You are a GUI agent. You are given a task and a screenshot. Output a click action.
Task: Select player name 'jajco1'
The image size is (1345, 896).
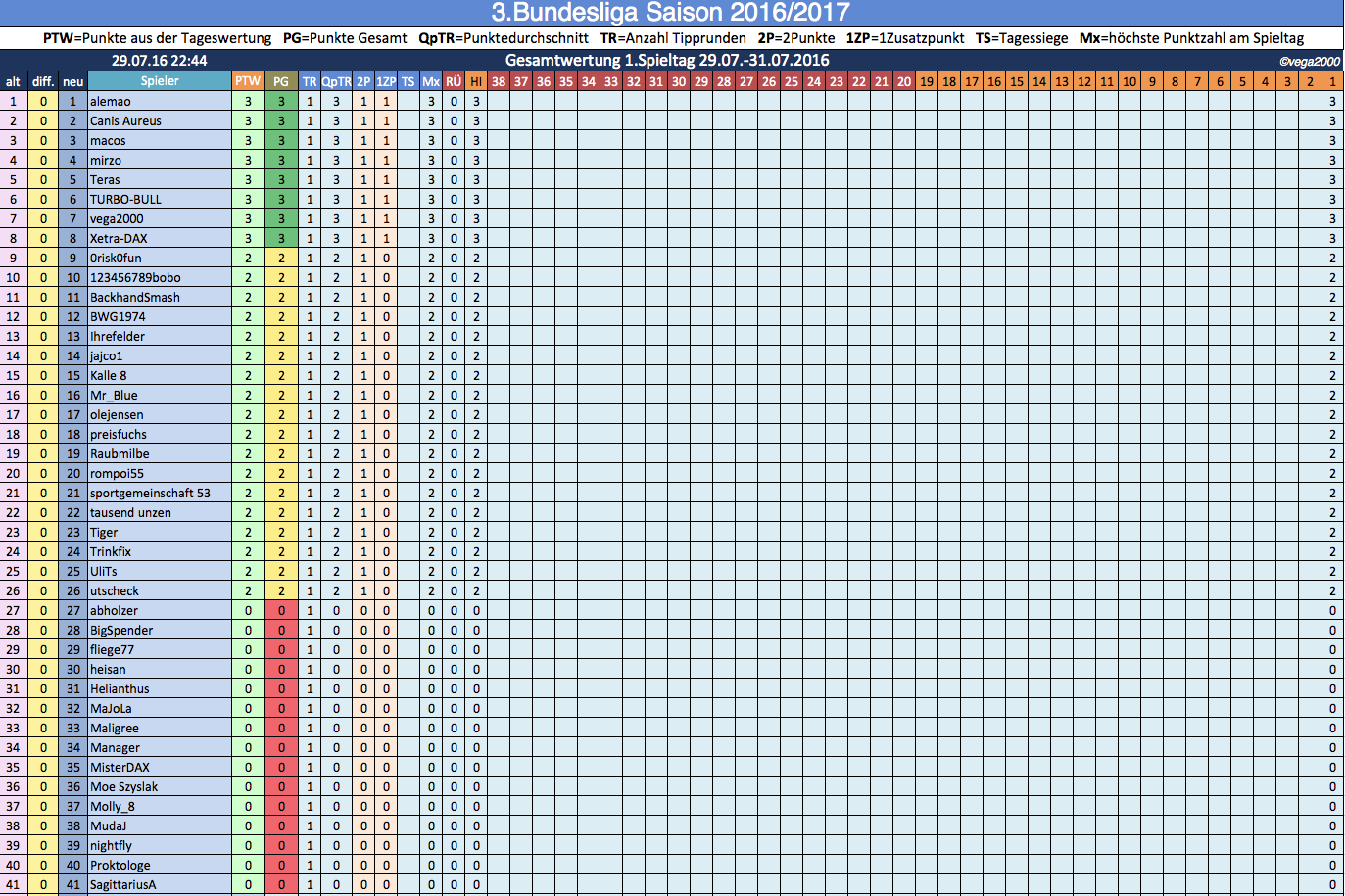point(107,355)
